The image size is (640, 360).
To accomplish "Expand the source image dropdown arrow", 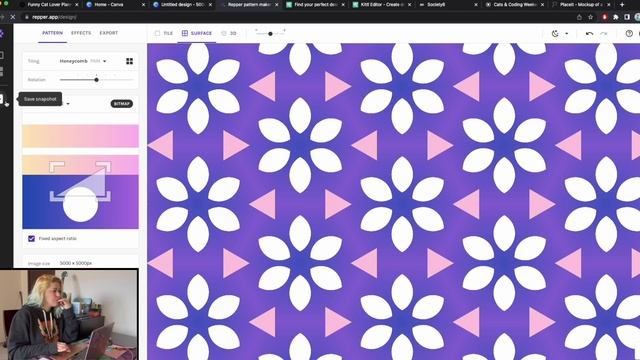I will pyautogui.click(x=68, y=104).
